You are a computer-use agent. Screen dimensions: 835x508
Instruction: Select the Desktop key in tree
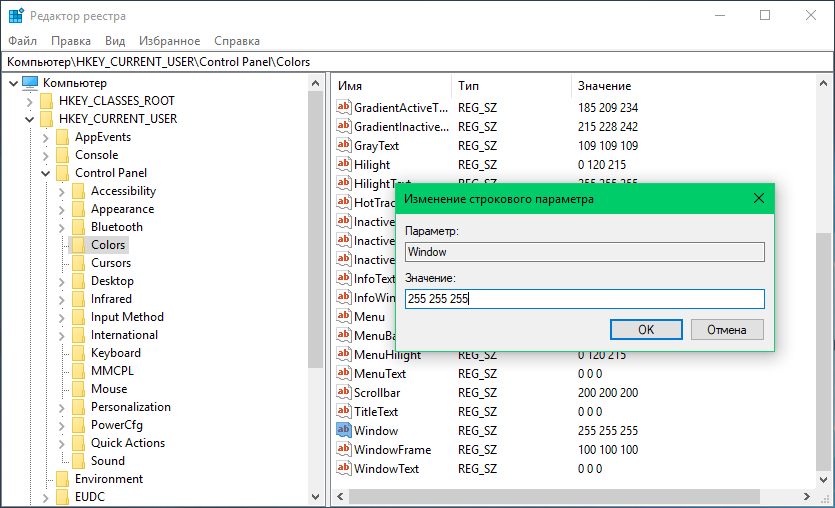pyautogui.click(x=112, y=281)
